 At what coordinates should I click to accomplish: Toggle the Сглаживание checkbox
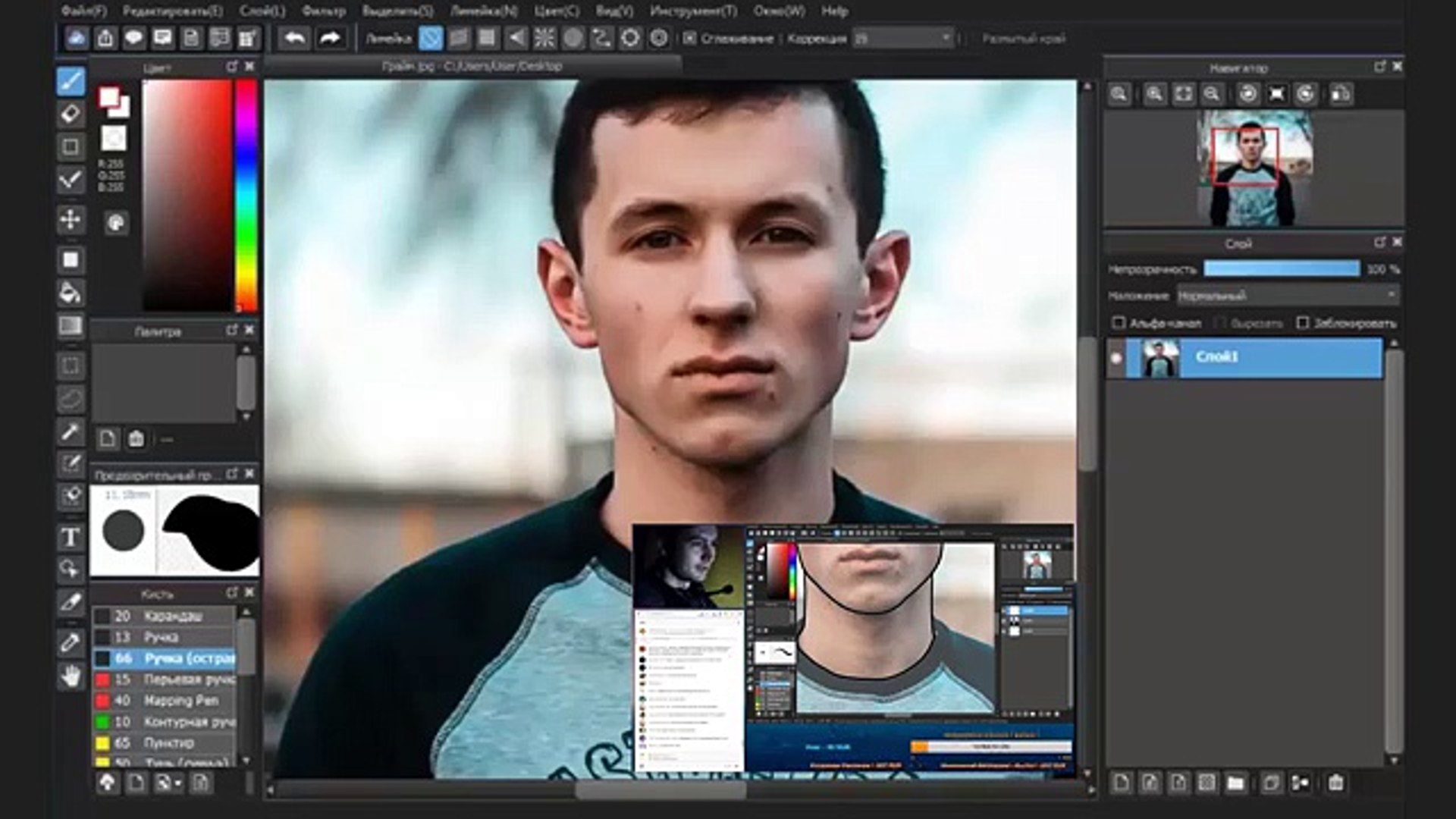tap(689, 38)
